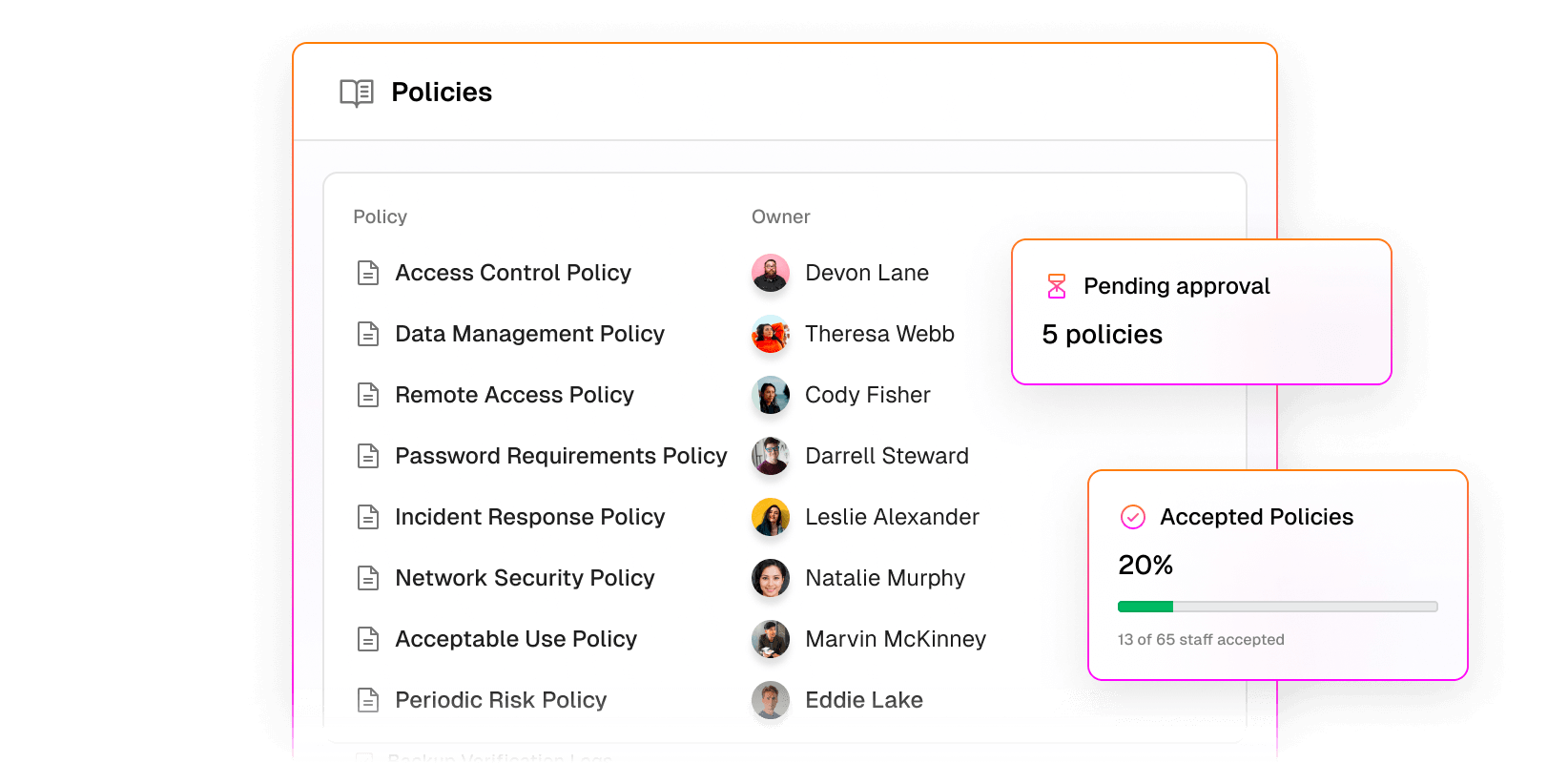Click the checkmark icon next to Accepted Policies
This screenshot has width=1568, height=763.
pyautogui.click(x=1133, y=517)
